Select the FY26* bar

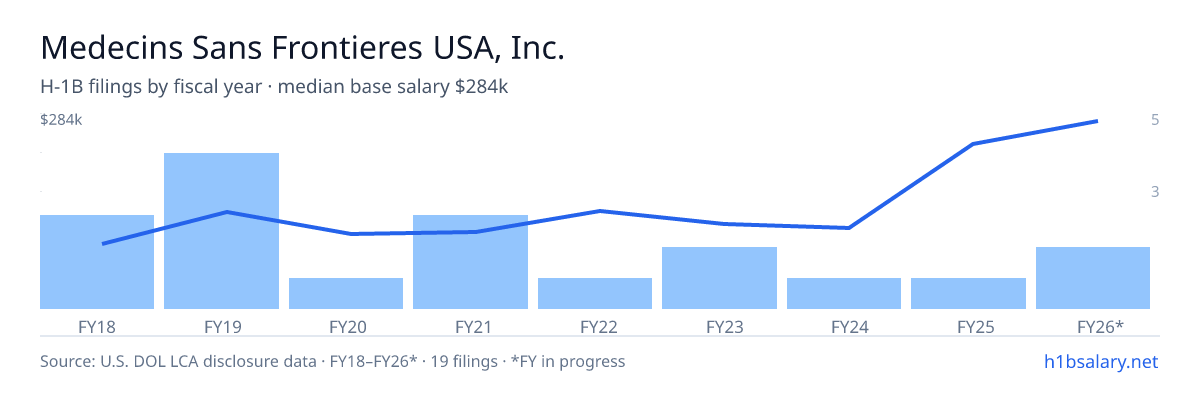(x=1093, y=278)
